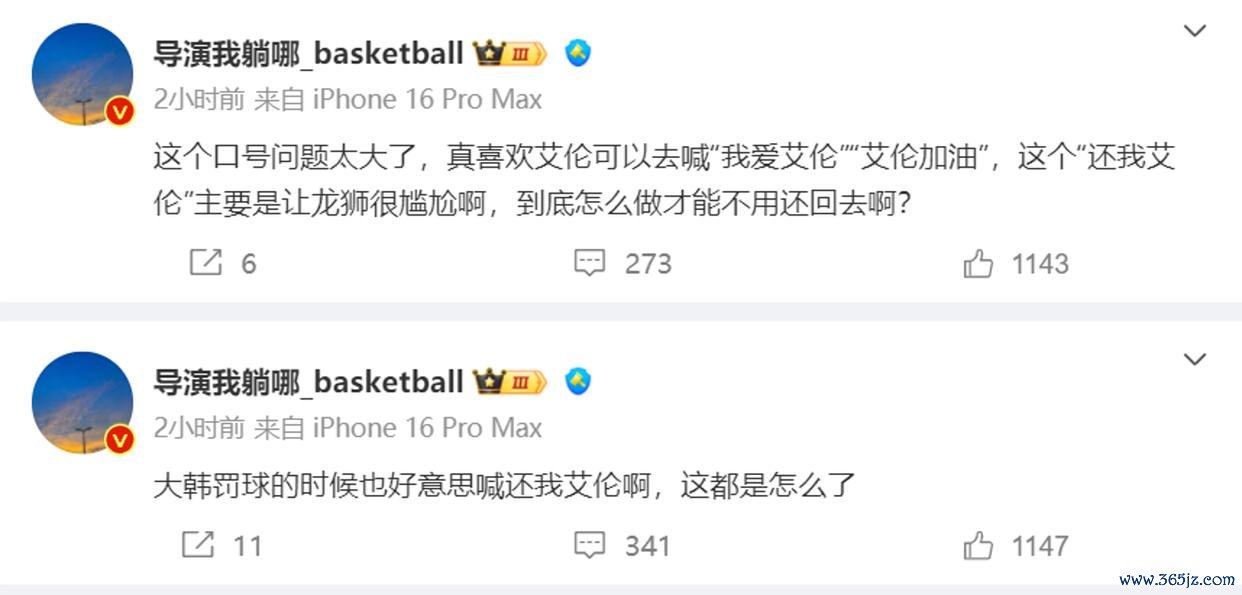Open comments icon on first post
The width and height of the screenshot is (1242, 595).
[x=590, y=263]
